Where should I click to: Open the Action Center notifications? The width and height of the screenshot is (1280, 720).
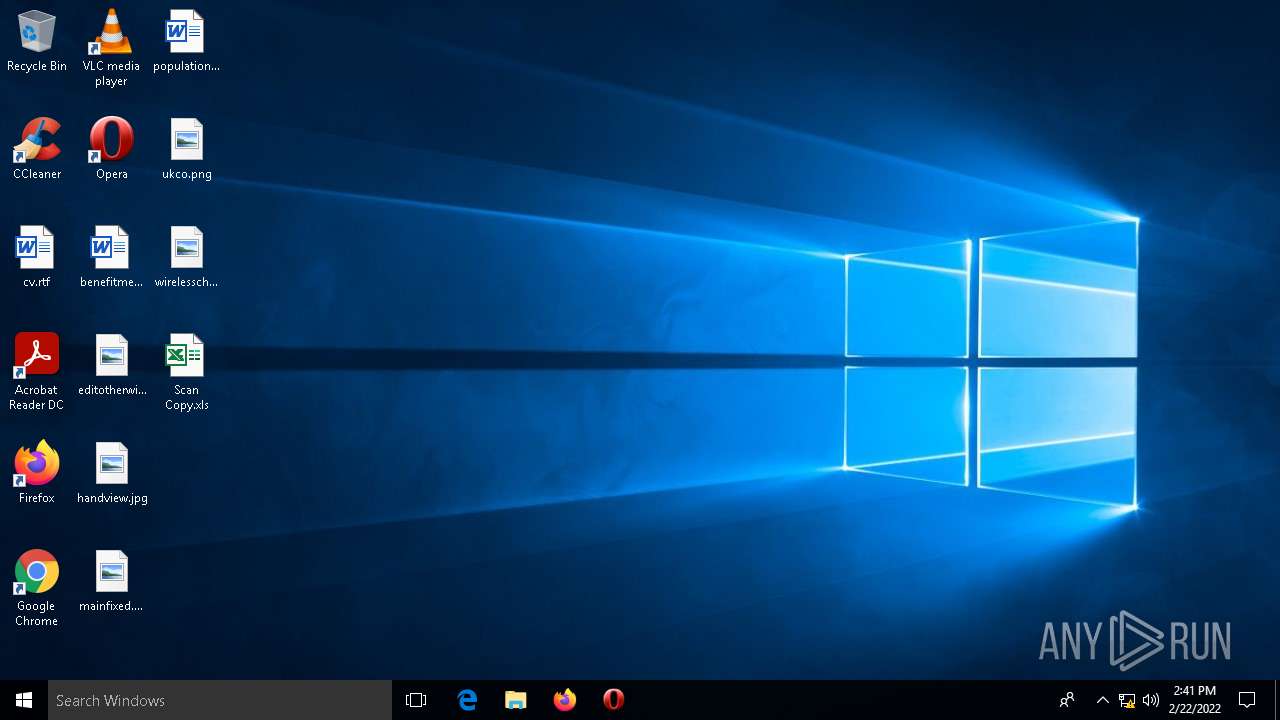click(1247, 700)
